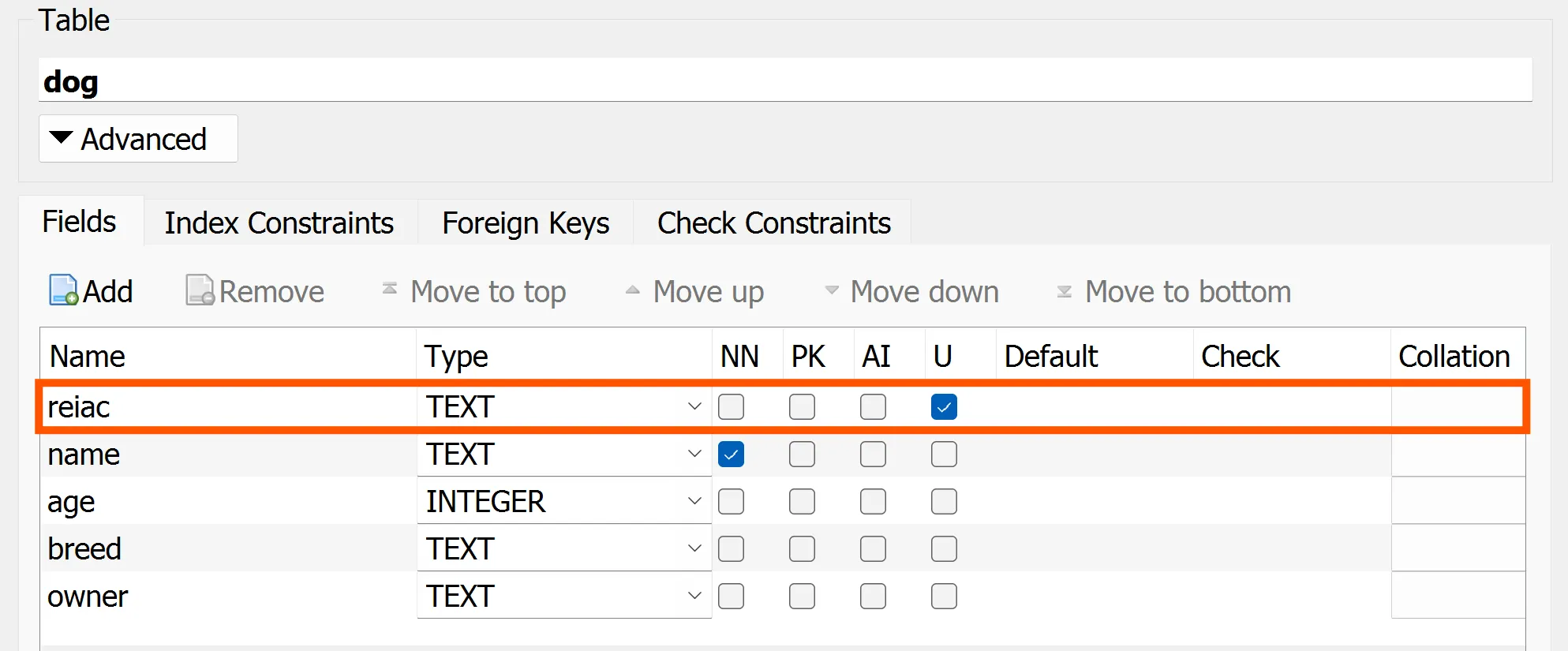
Task: Check the Unique checkbox for owner
Action: [944, 597]
